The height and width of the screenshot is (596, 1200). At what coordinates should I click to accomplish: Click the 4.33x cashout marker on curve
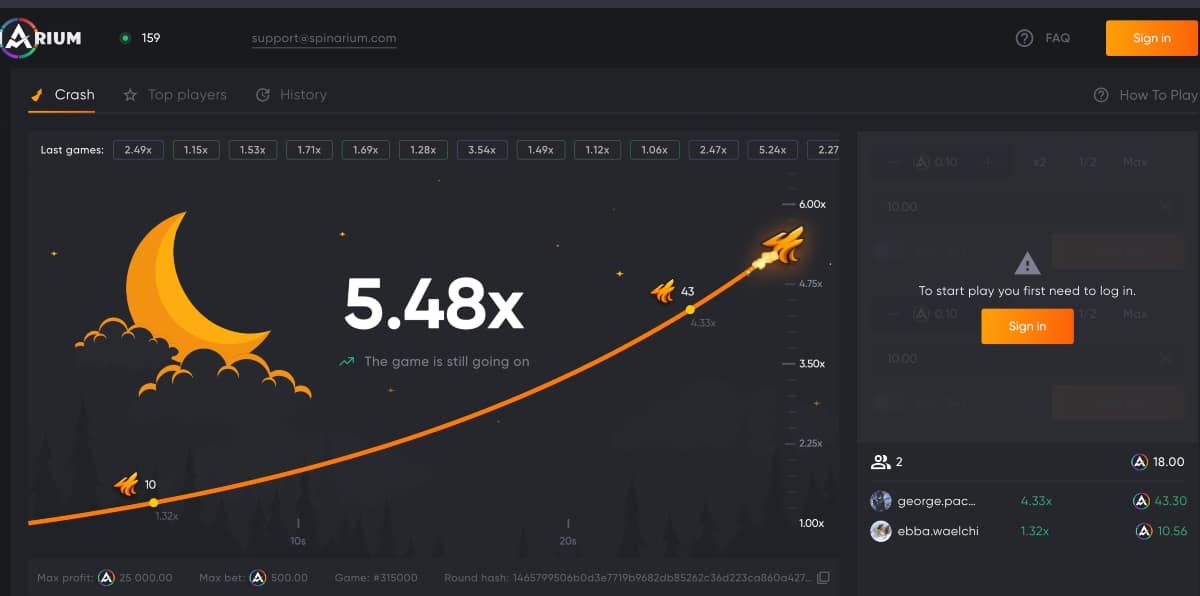[x=690, y=310]
